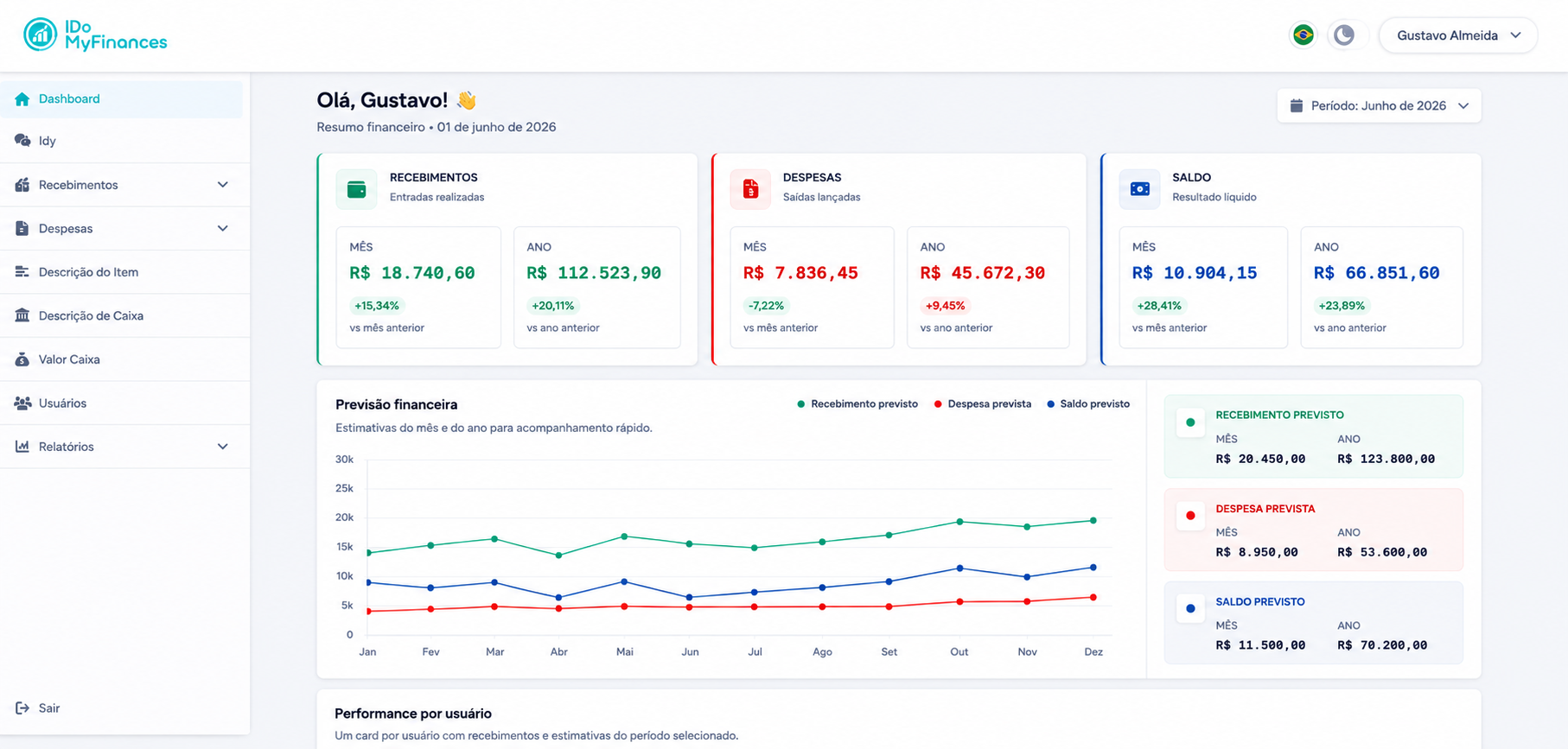Open the Valor Caixa page
This screenshot has width=1568, height=749.
click(x=124, y=359)
